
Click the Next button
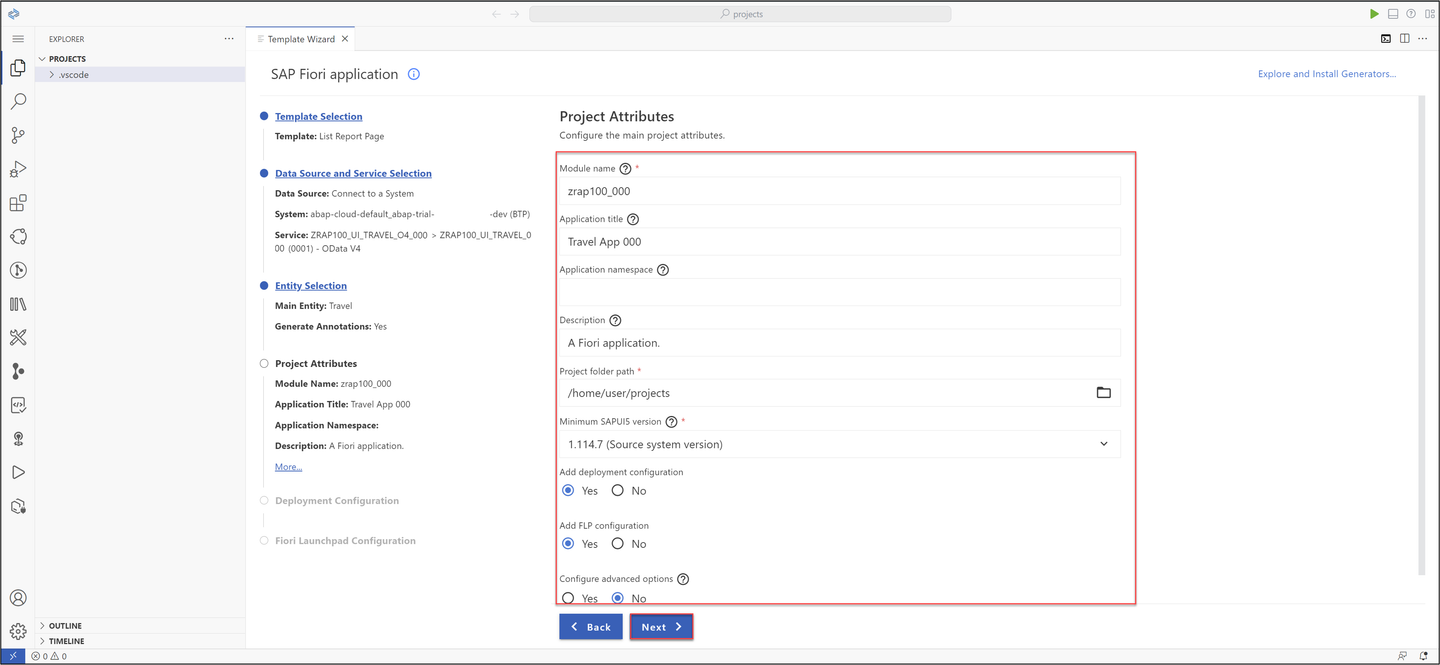[x=661, y=627]
